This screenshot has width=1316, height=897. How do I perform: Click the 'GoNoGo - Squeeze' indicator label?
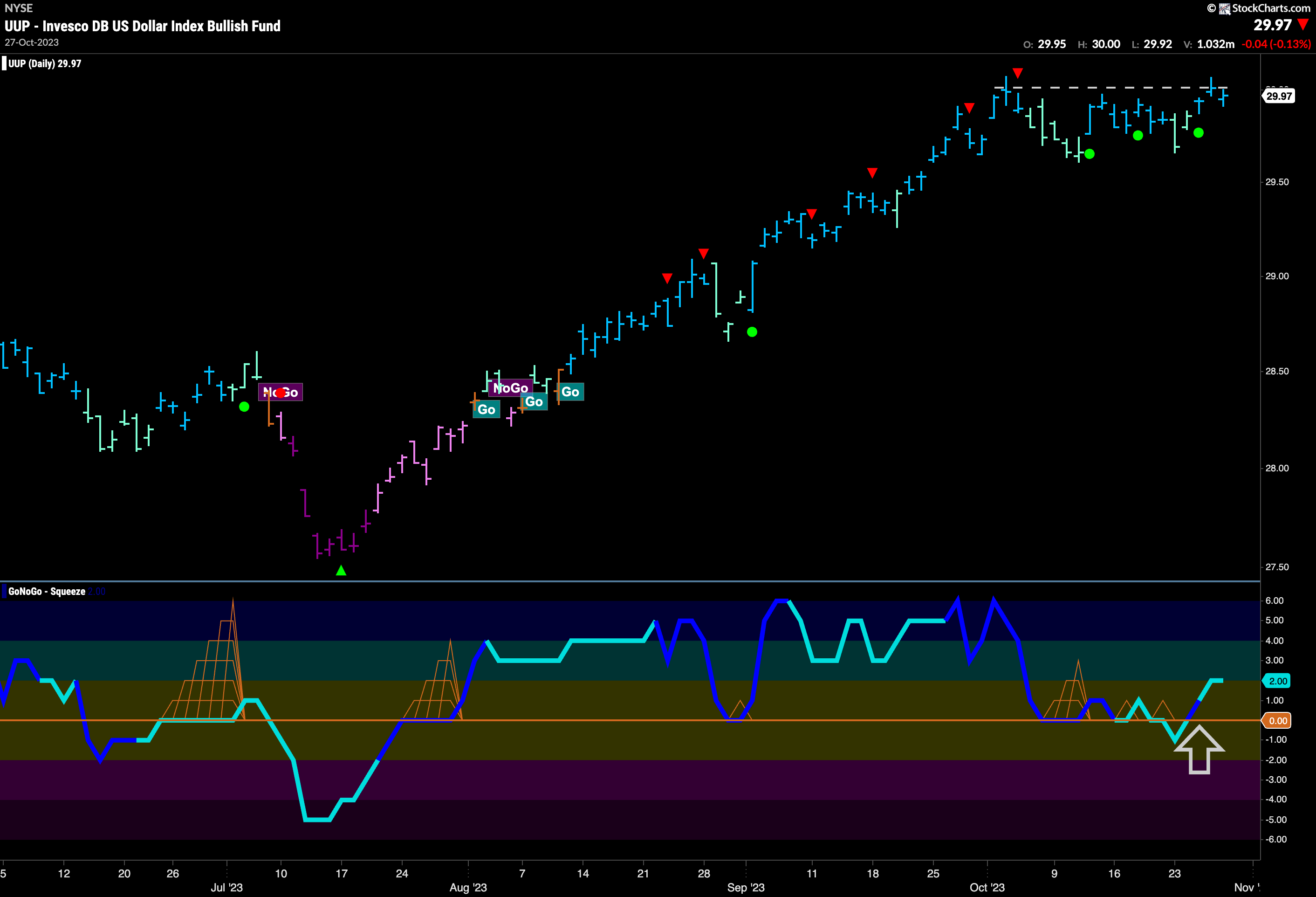pyautogui.click(x=47, y=591)
